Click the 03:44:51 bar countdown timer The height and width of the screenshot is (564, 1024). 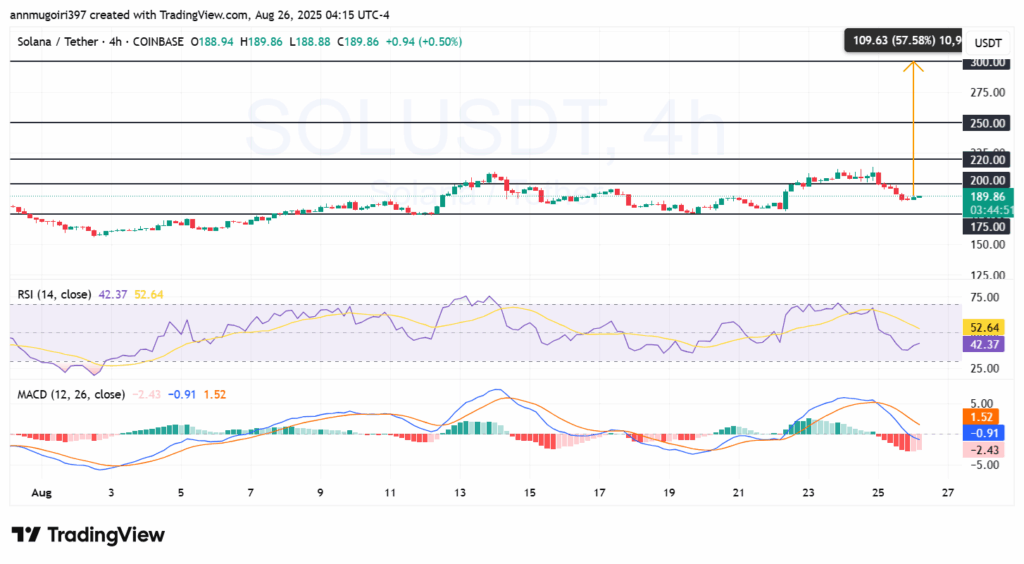tap(991, 210)
